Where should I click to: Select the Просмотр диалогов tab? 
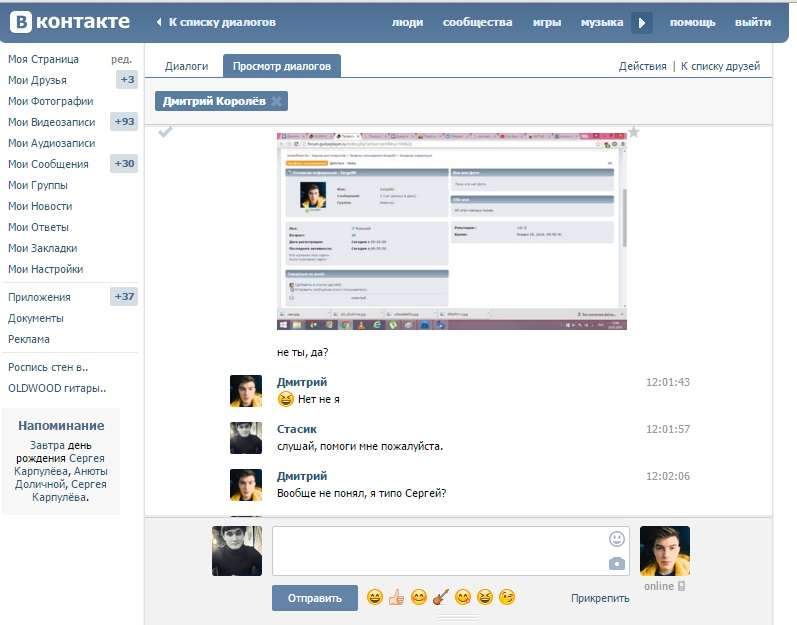coord(282,66)
